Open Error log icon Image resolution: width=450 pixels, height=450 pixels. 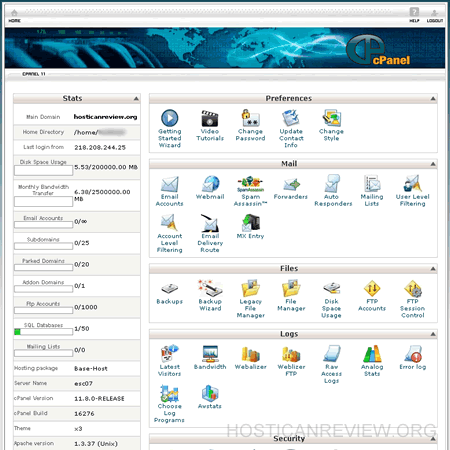413,354
